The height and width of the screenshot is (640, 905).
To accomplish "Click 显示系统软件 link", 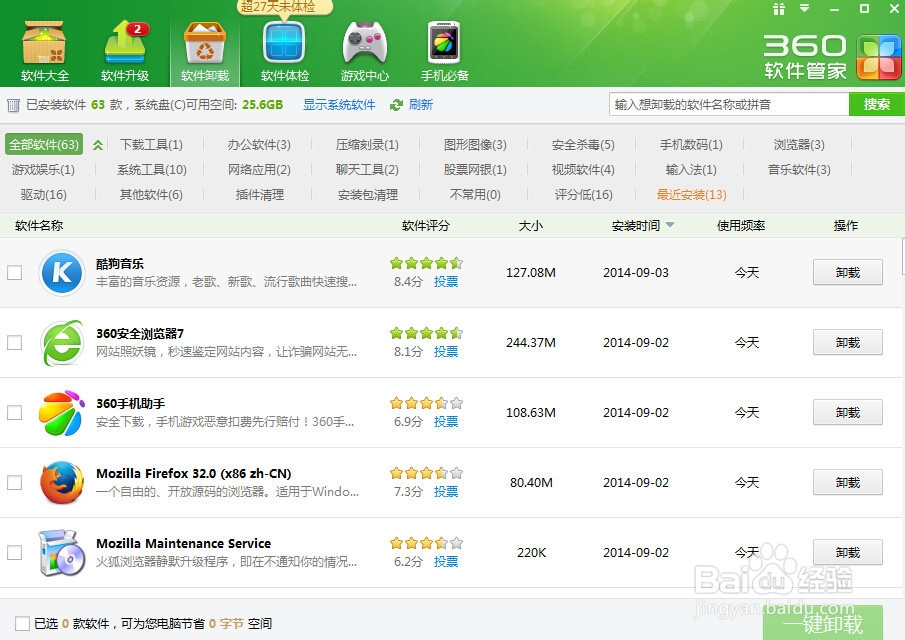I will click(x=339, y=105).
